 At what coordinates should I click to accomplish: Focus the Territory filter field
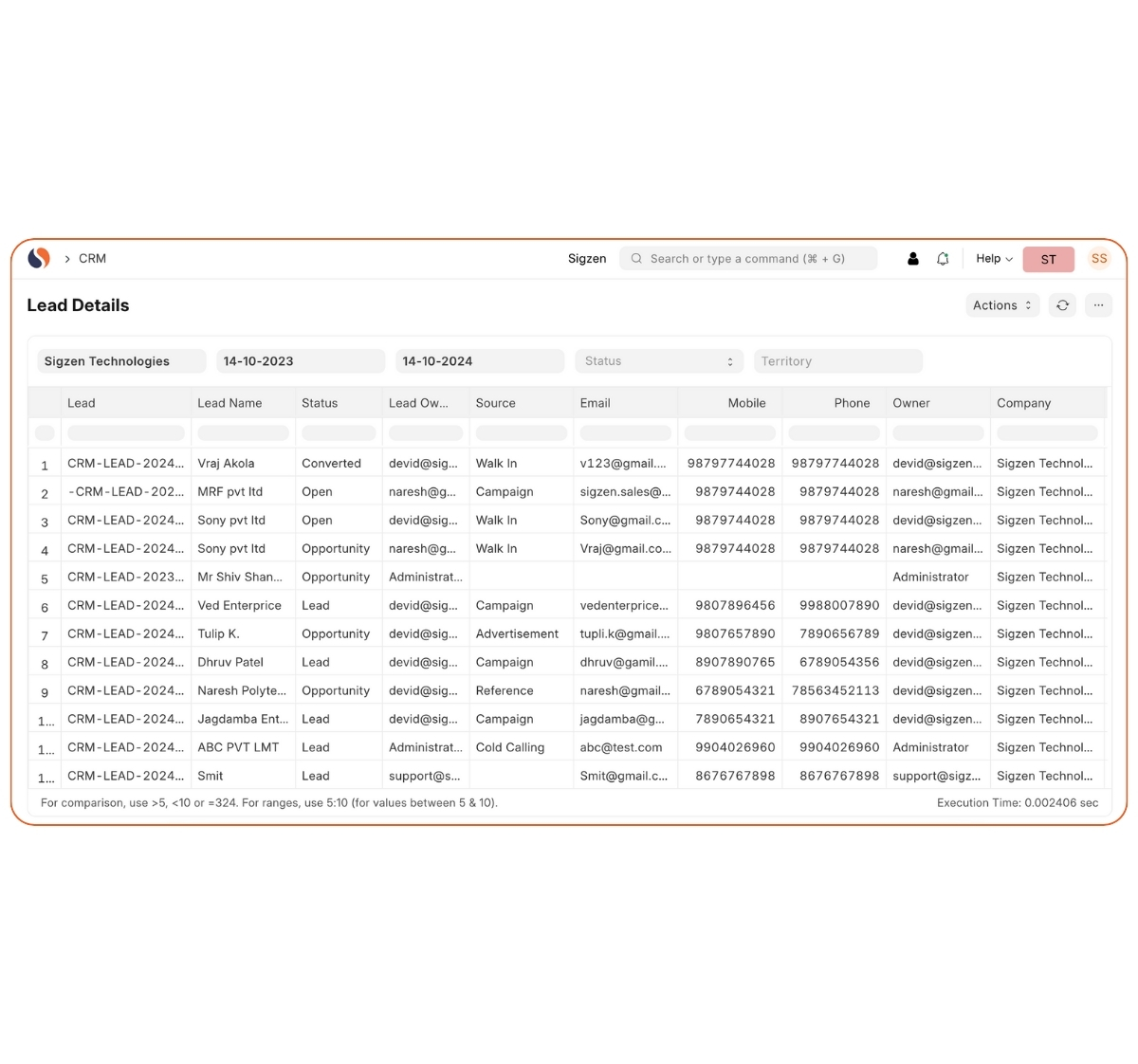(837, 361)
